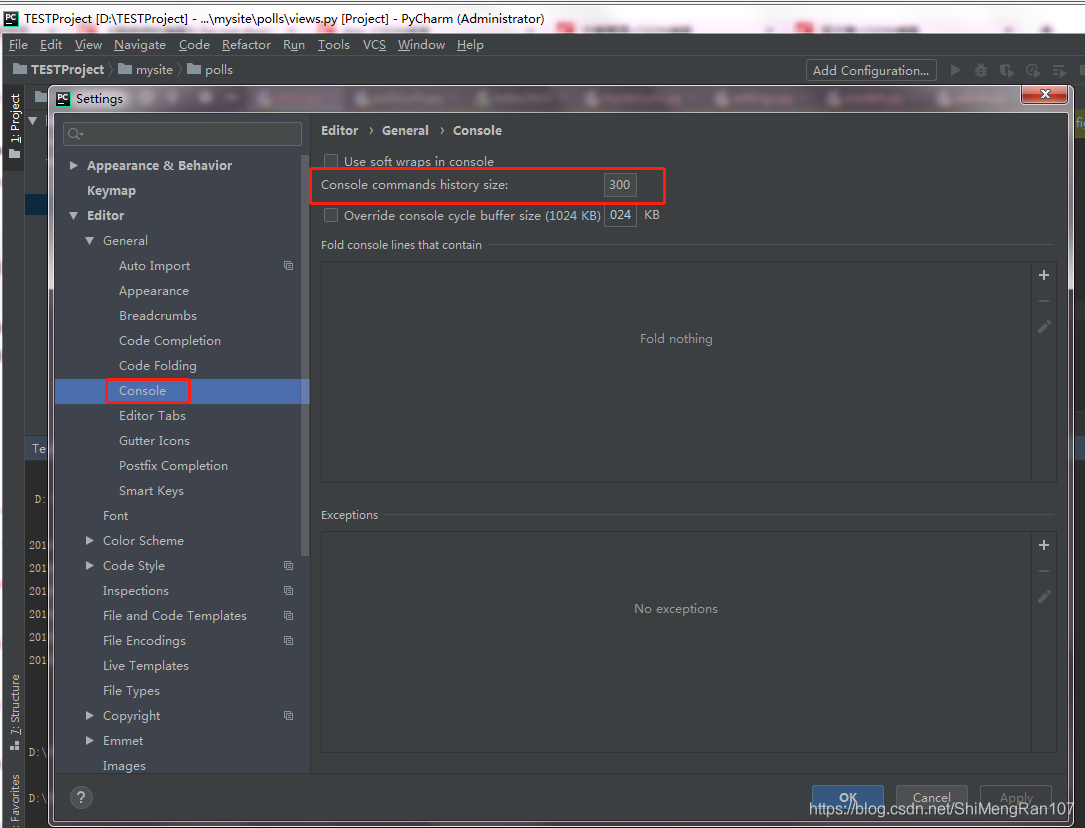Select Font settings page
This screenshot has height=828, width=1085.
point(116,515)
